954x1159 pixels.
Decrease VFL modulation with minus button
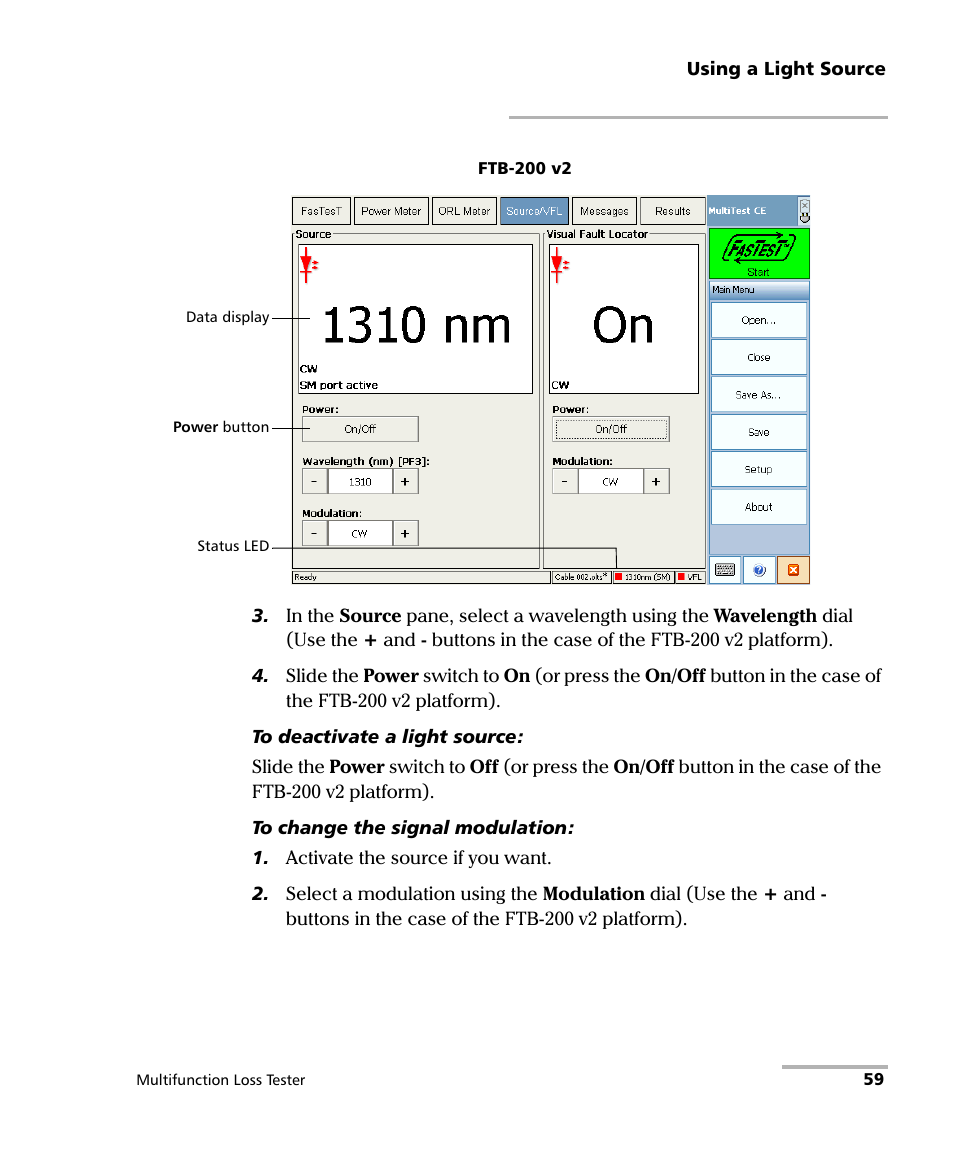tap(565, 481)
